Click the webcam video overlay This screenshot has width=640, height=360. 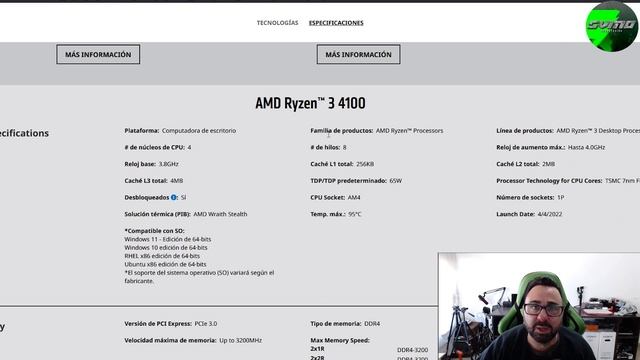tap(539, 307)
